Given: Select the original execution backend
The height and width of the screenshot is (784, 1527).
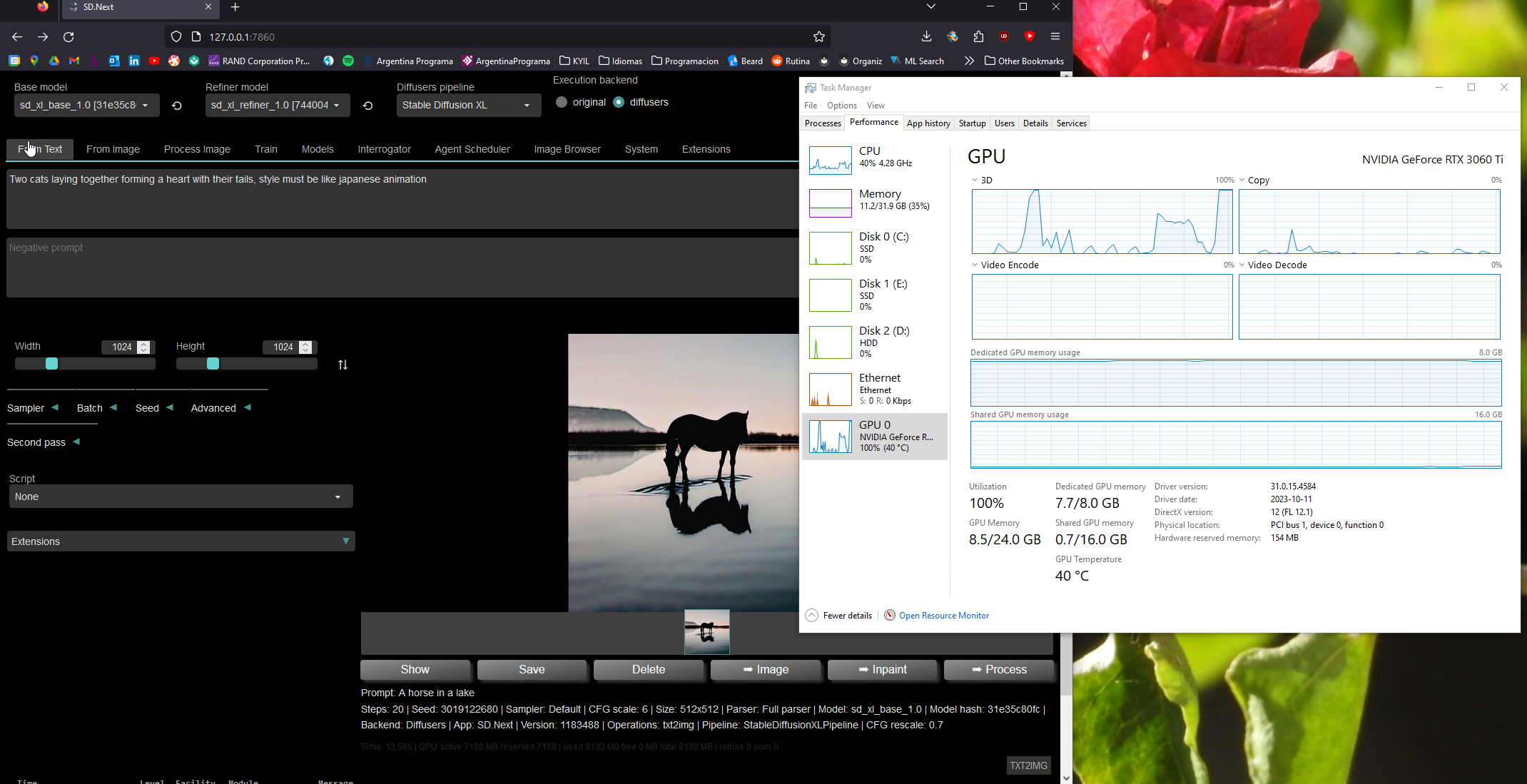Looking at the screenshot, I should 562,102.
